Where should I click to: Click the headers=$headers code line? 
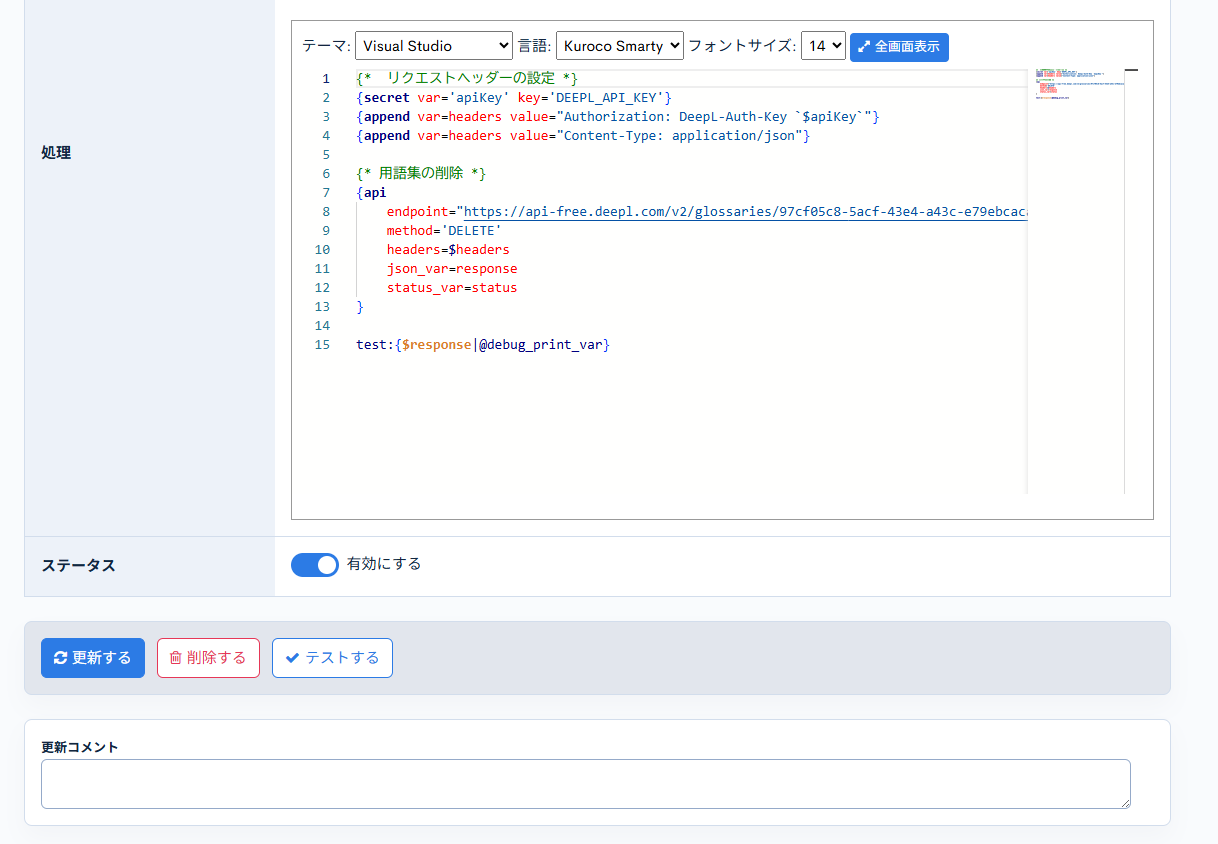448,250
